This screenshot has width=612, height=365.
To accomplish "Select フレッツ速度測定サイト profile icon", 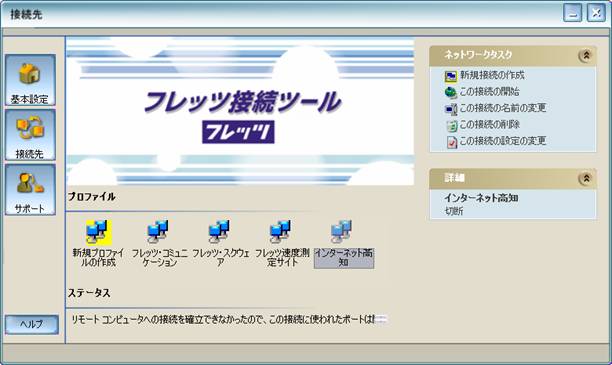I will [280, 231].
